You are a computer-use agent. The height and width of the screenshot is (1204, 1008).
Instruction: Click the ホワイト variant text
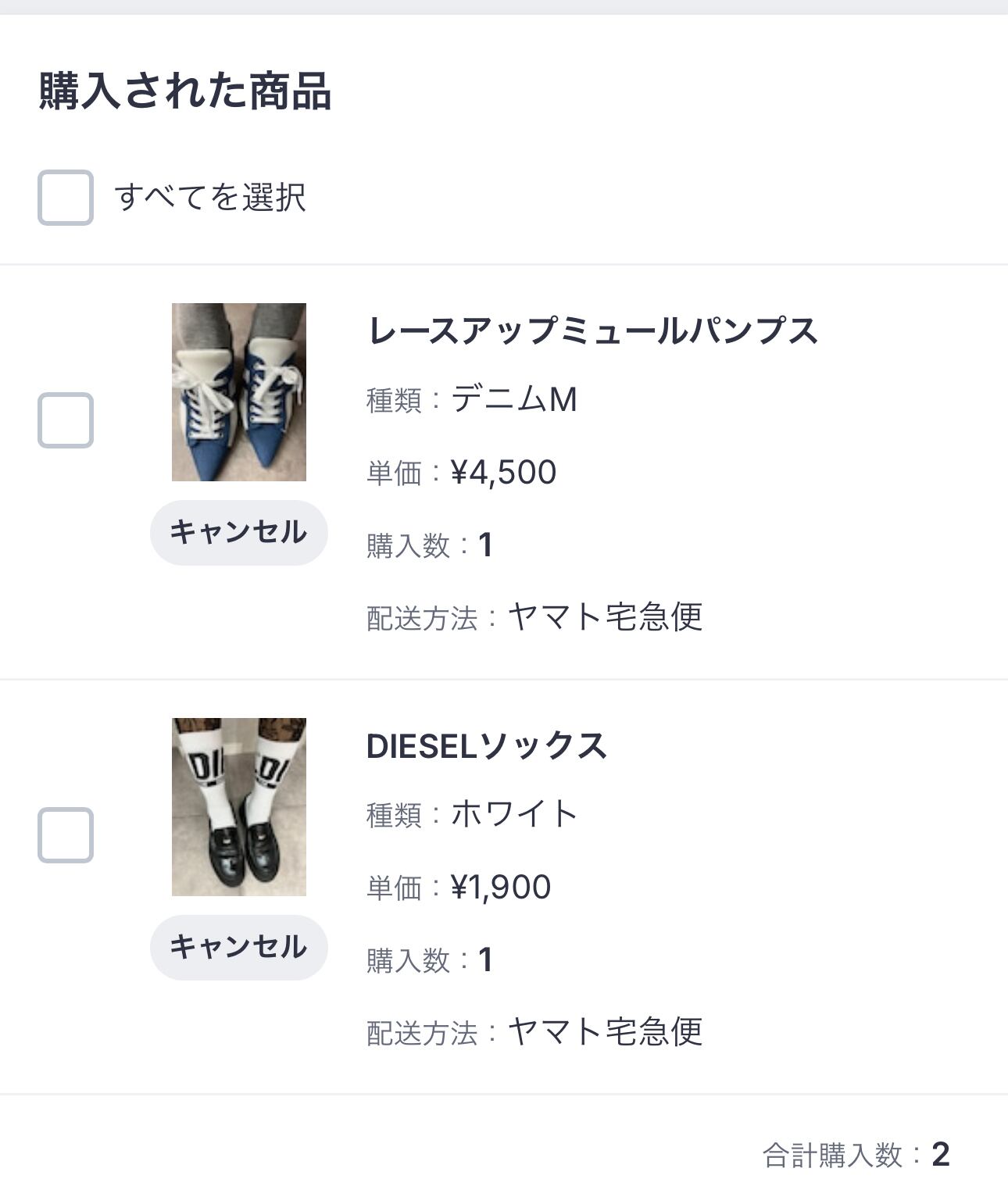pyautogui.click(x=515, y=814)
